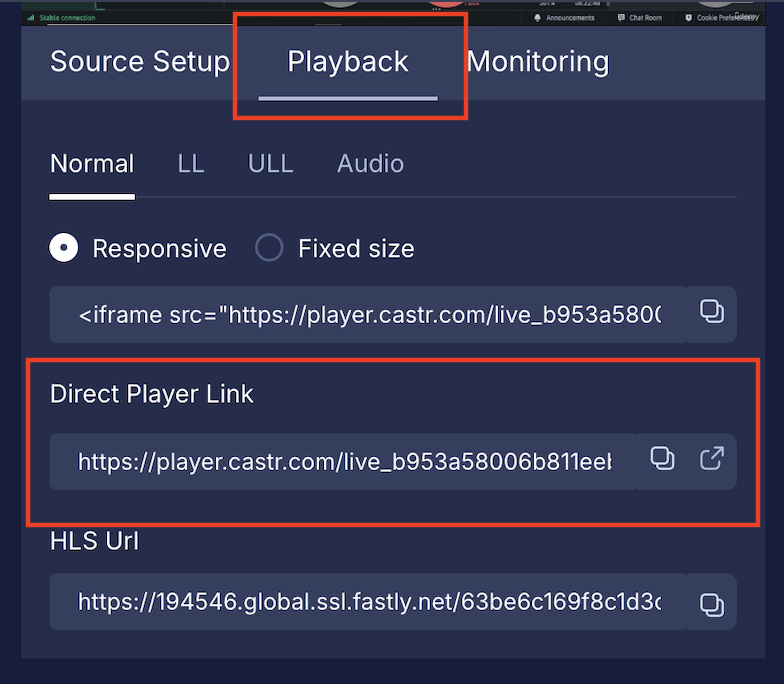The image size is (784, 684).
Task: Click the Announcements bell icon
Action: point(537,18)
